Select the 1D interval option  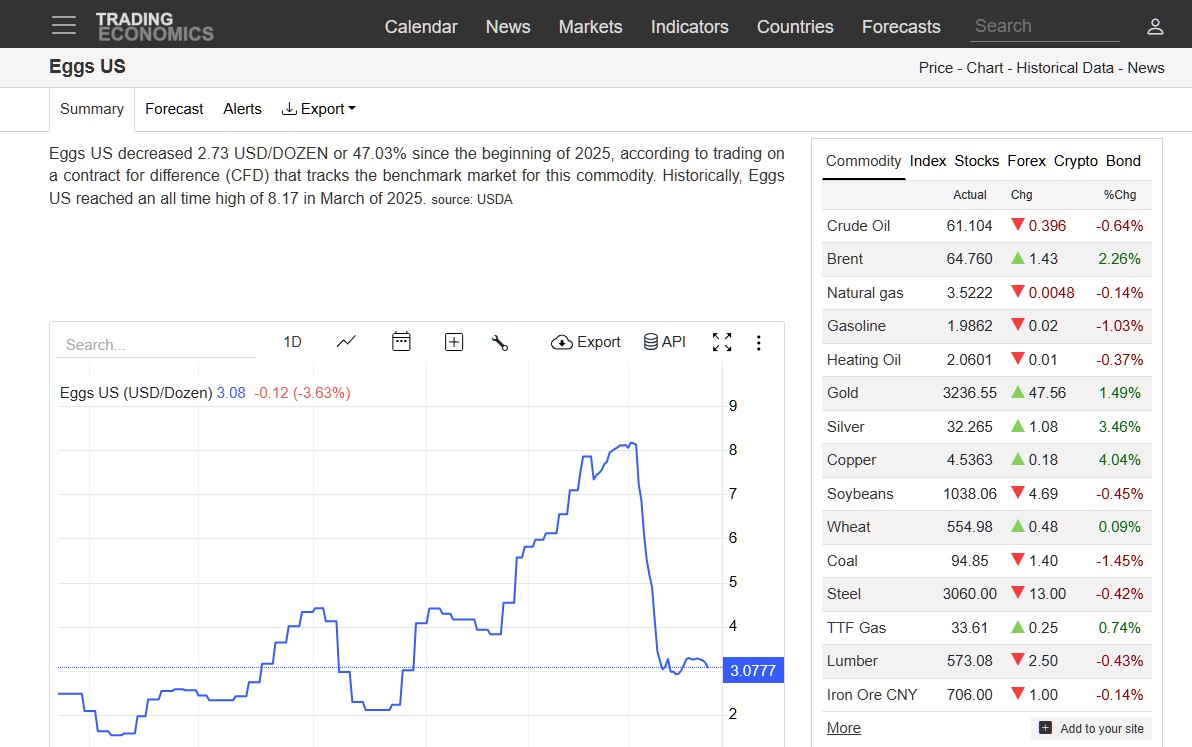[x=293, y=342]
